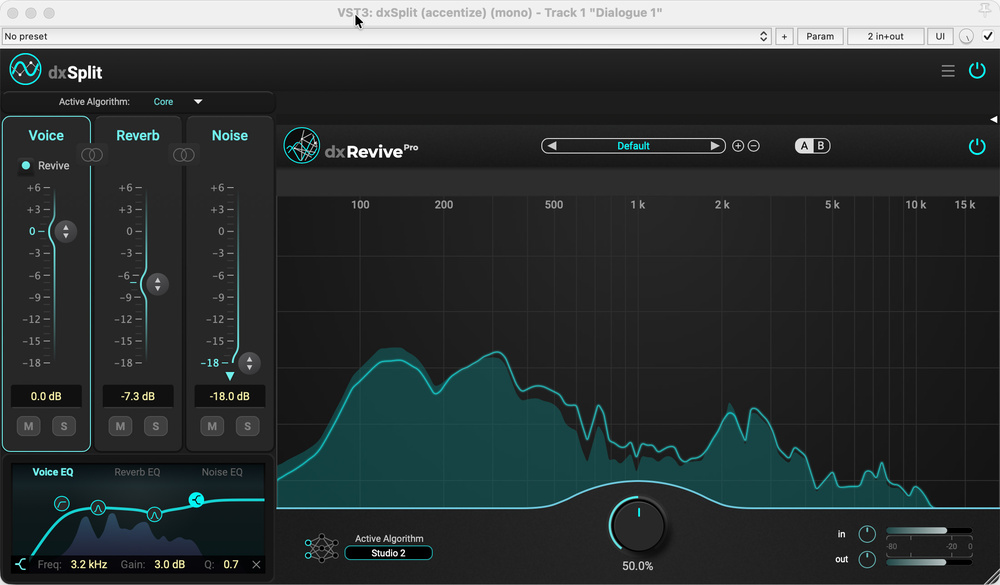The height and width of the screenshot is (585, 1000).
Task: Click the 50.0% amount knob
Action: [638, 525]
